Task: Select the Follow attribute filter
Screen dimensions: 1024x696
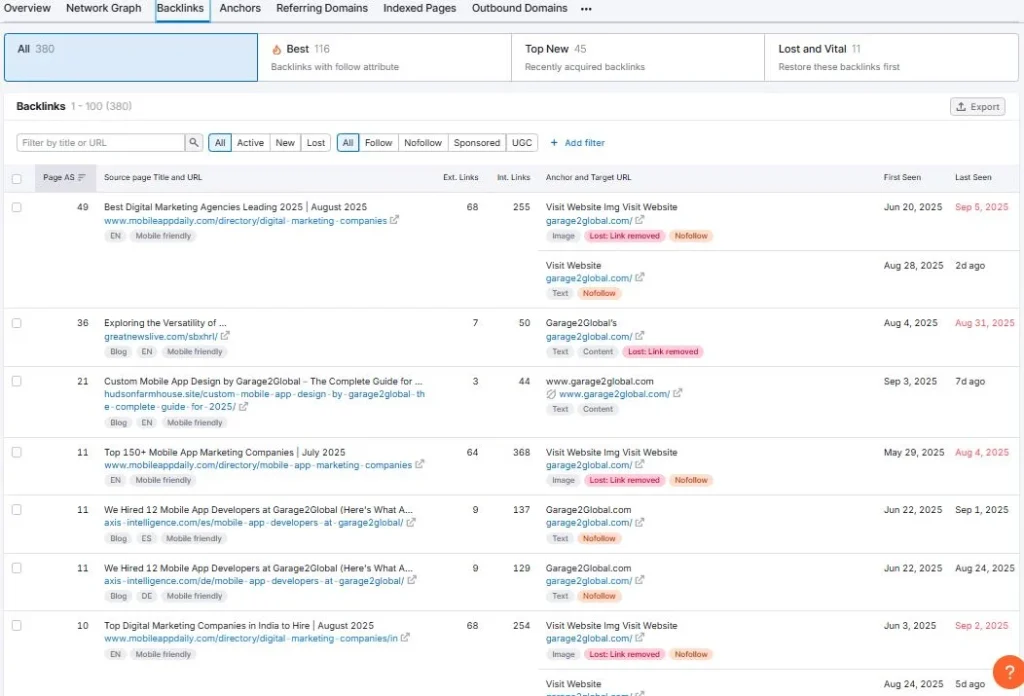Action: click(378, 142)
